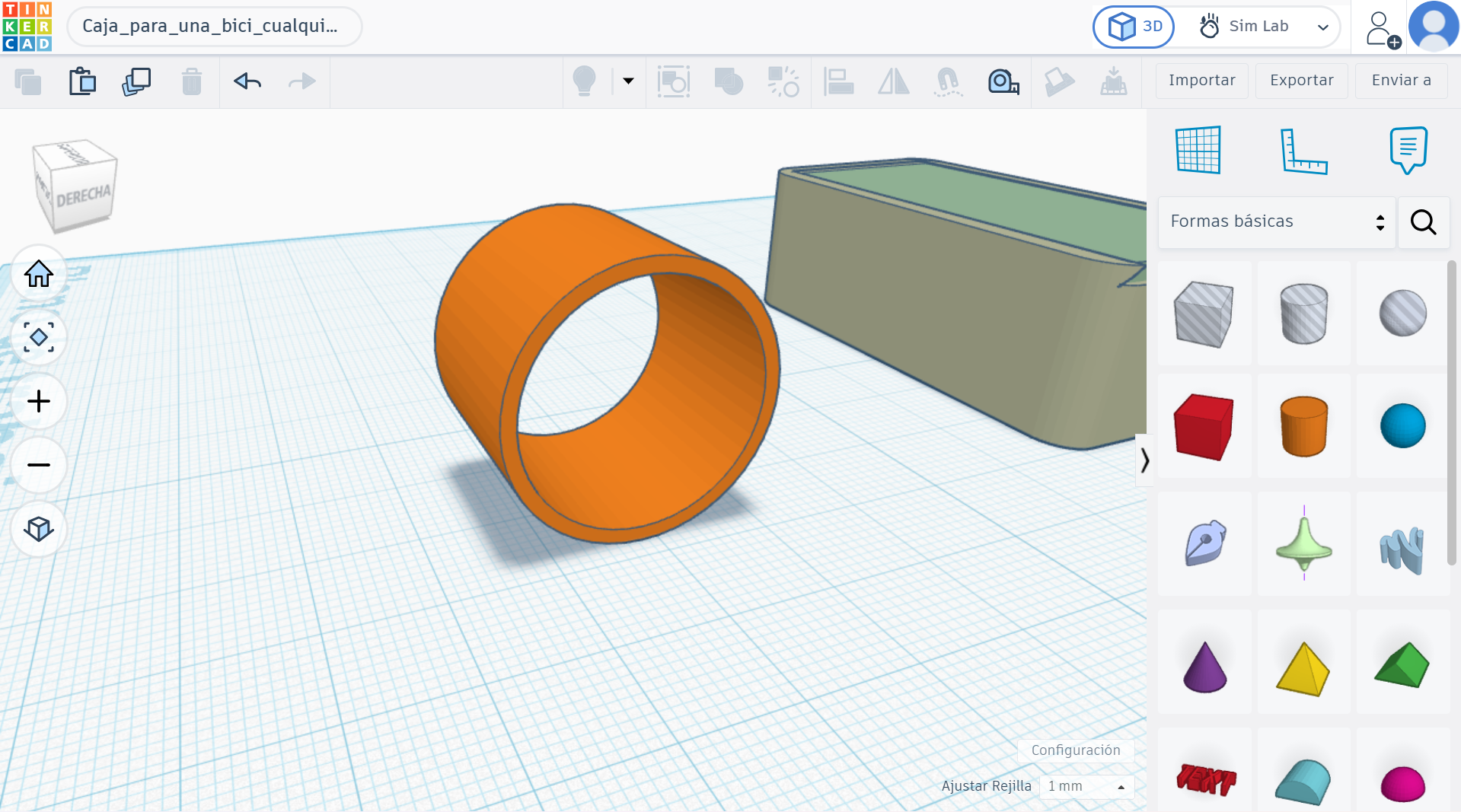Viewport: 1461px width, 812px height.
Task: Click the Workplane tool icon
Action: click(x=1198, y=150)
